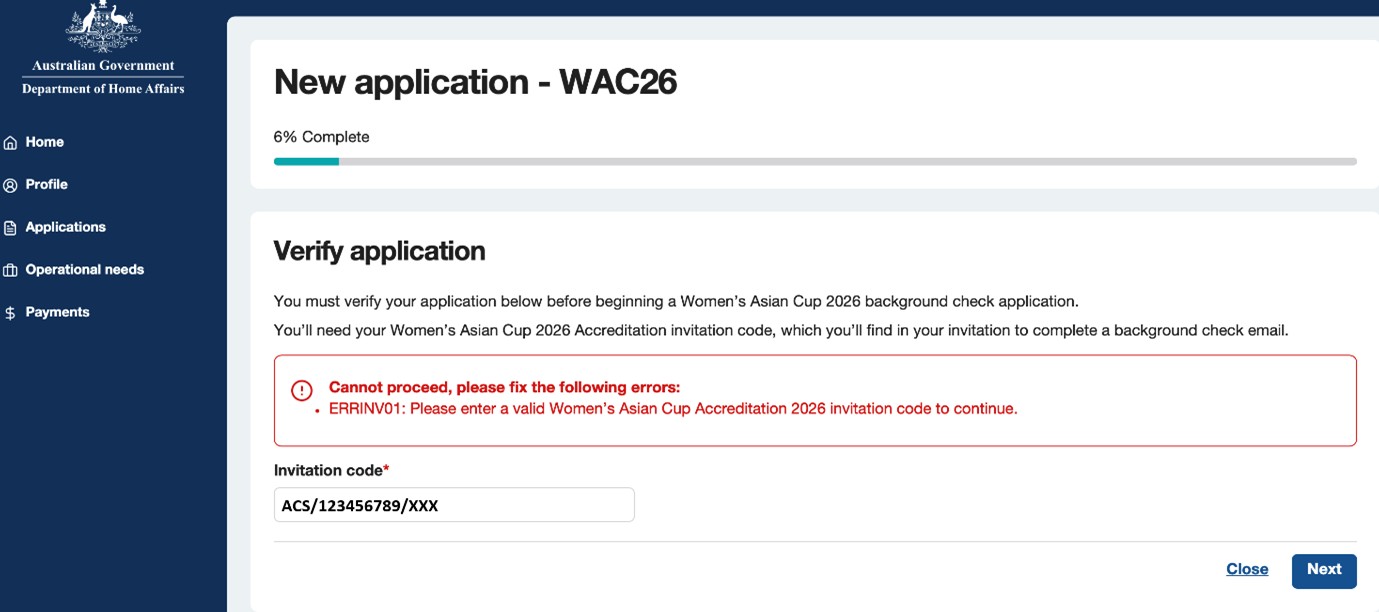The width and height of the screenshot is (1379, 612).
Task: Click the Payments dollar sign icon
Action: [10, 313]
